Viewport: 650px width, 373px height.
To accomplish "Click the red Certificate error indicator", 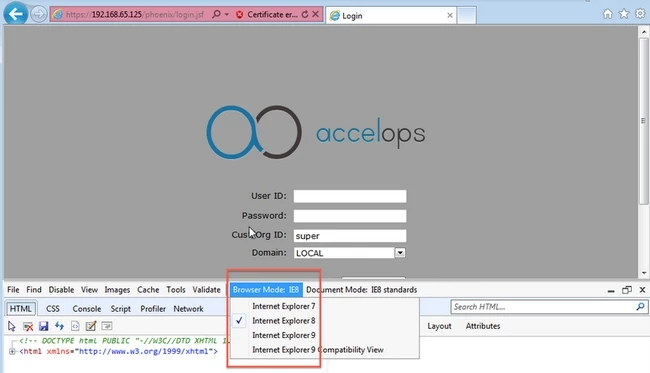I will pos(266,15).
